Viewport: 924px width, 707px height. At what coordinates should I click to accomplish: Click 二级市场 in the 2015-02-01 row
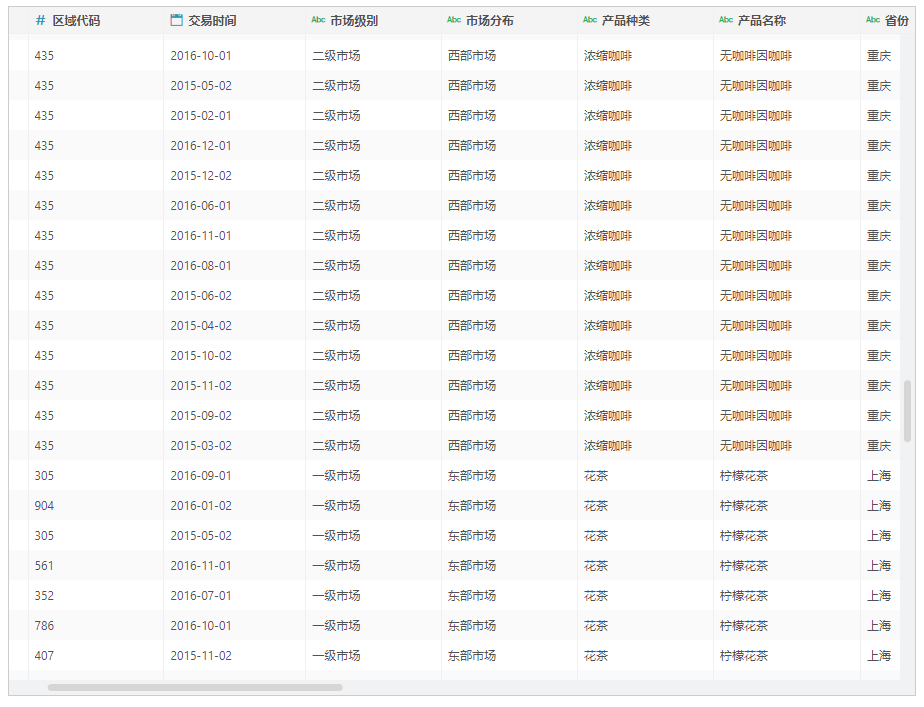[x=336, y=116]
